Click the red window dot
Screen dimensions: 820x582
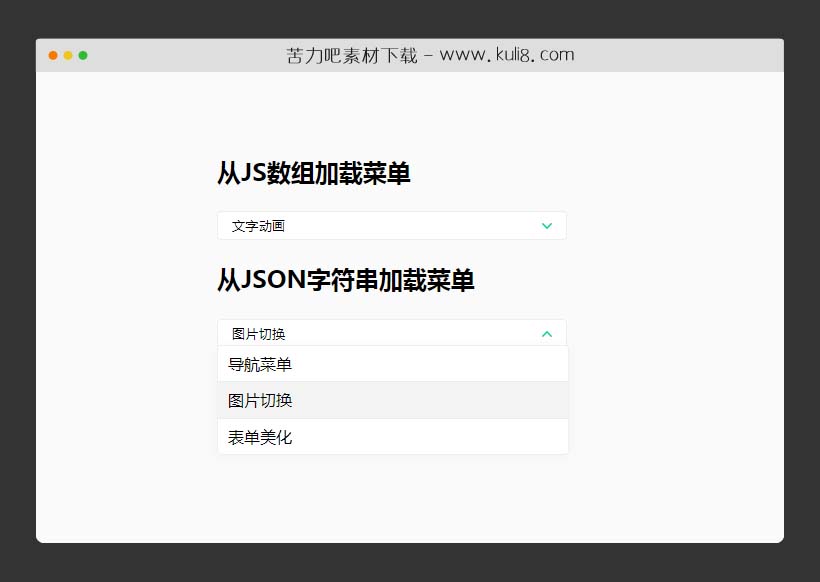[52, 57]
